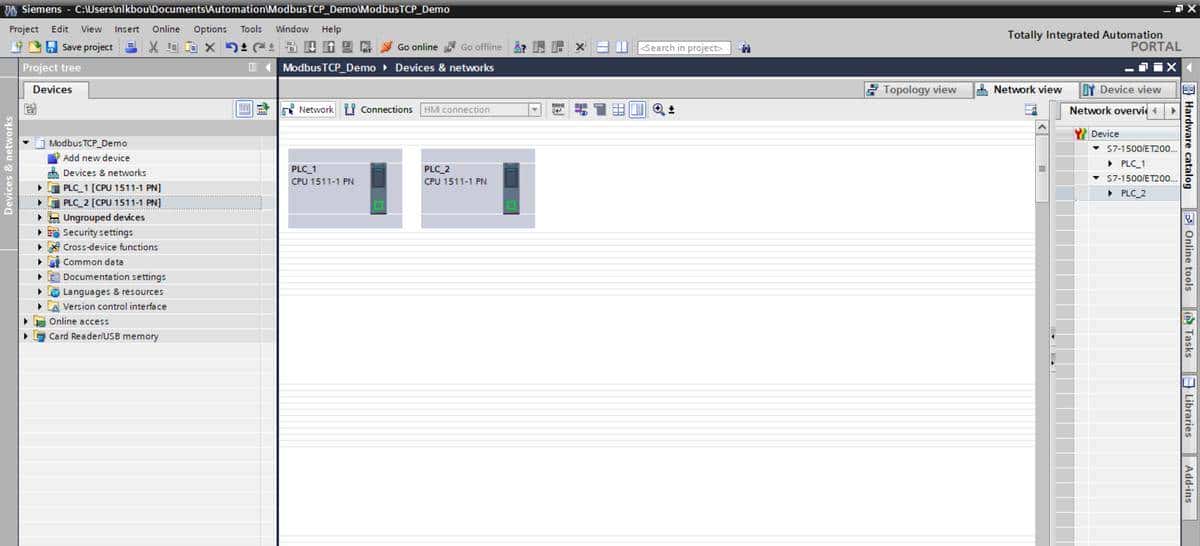
Task: Click the greyed Go offline button
Action: coord(473,47)
